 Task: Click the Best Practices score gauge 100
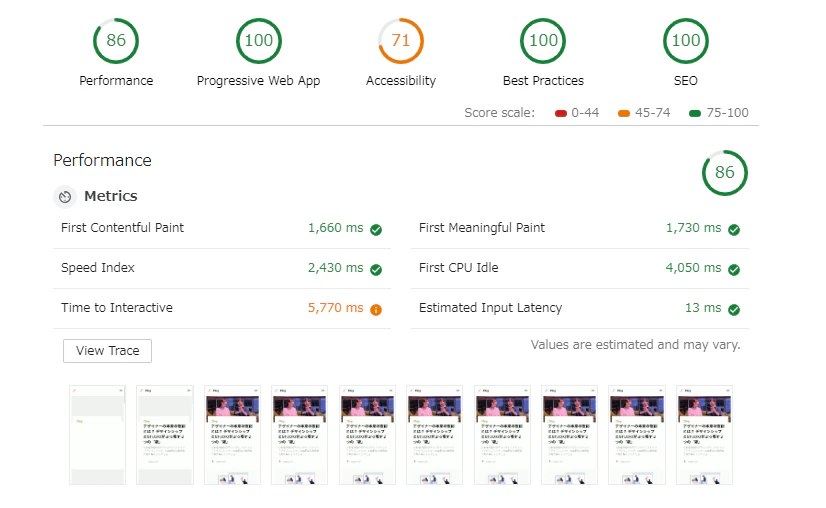(x=543, y=41)
